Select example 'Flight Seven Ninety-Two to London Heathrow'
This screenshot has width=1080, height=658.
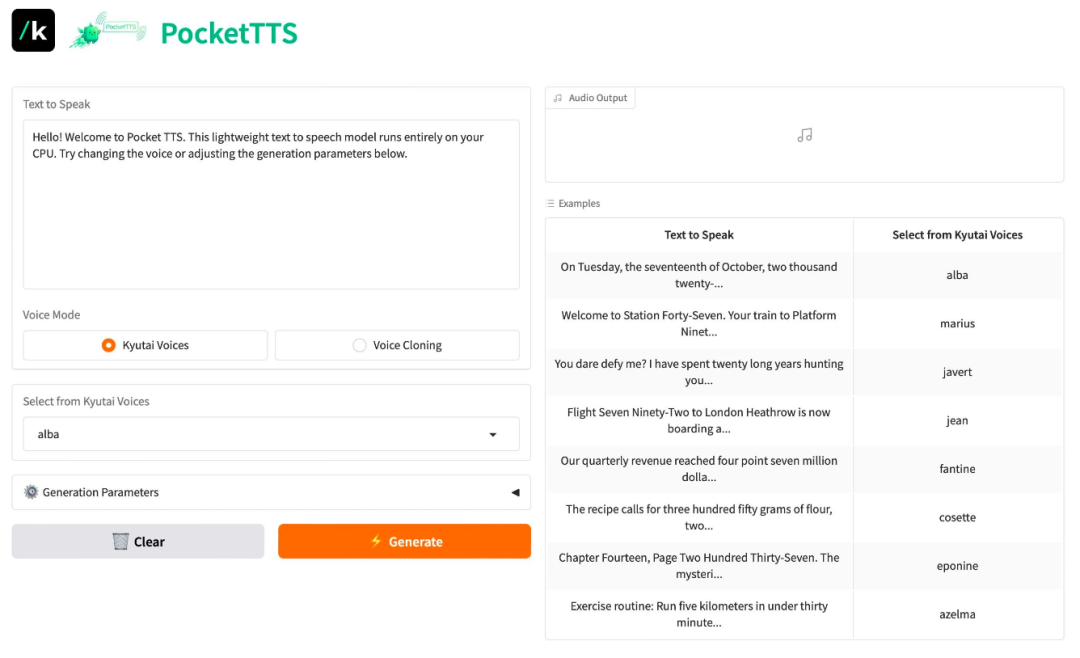pyautogui.click(x=699, y=420)
